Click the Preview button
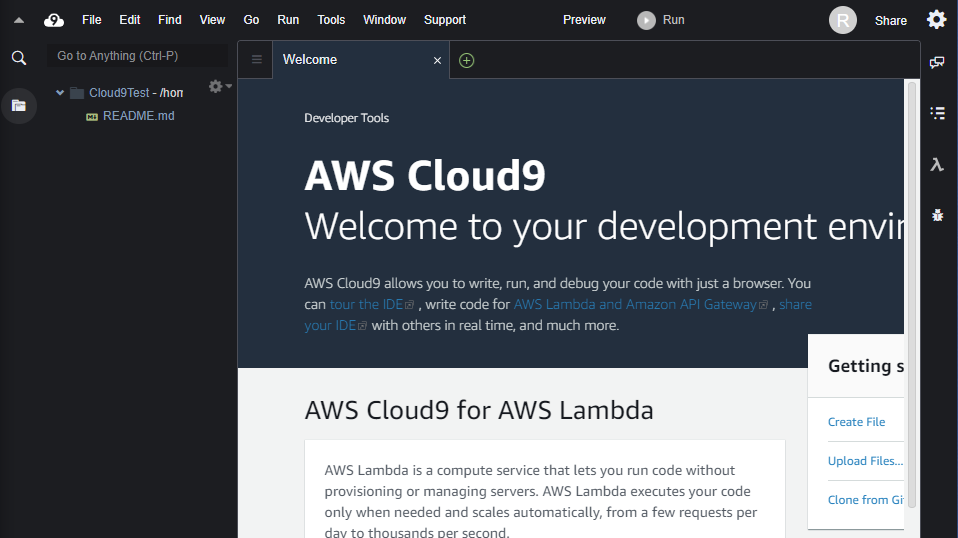The image size is (958, 538). point(584,20)
